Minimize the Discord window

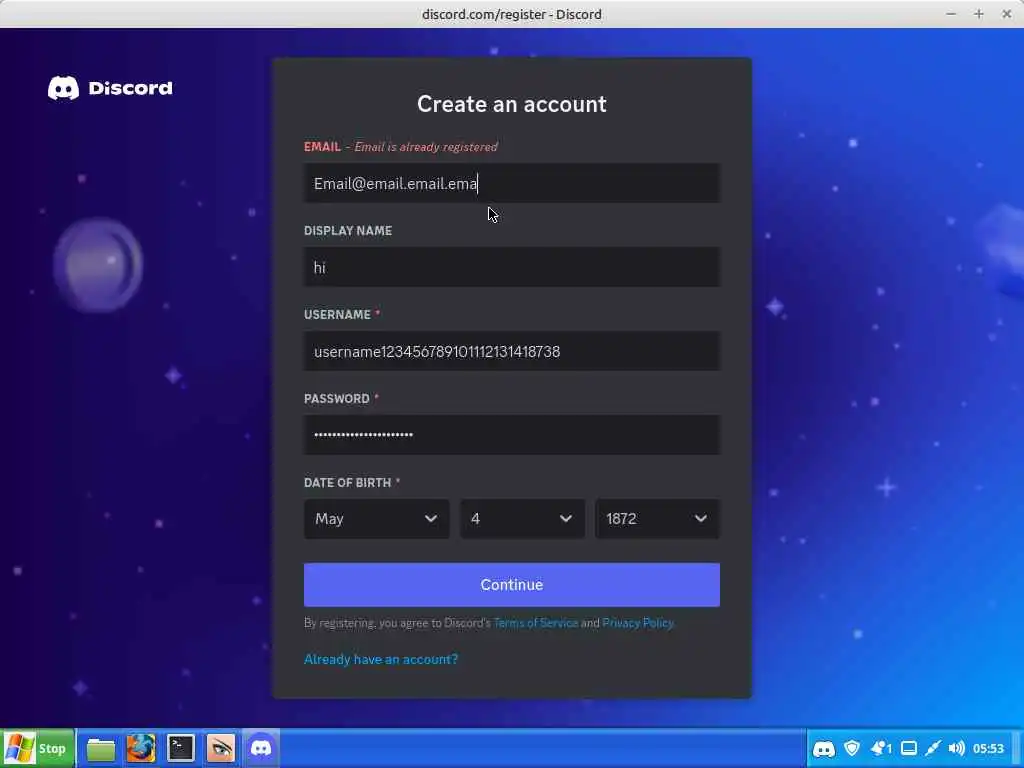[x=951, y=14]
